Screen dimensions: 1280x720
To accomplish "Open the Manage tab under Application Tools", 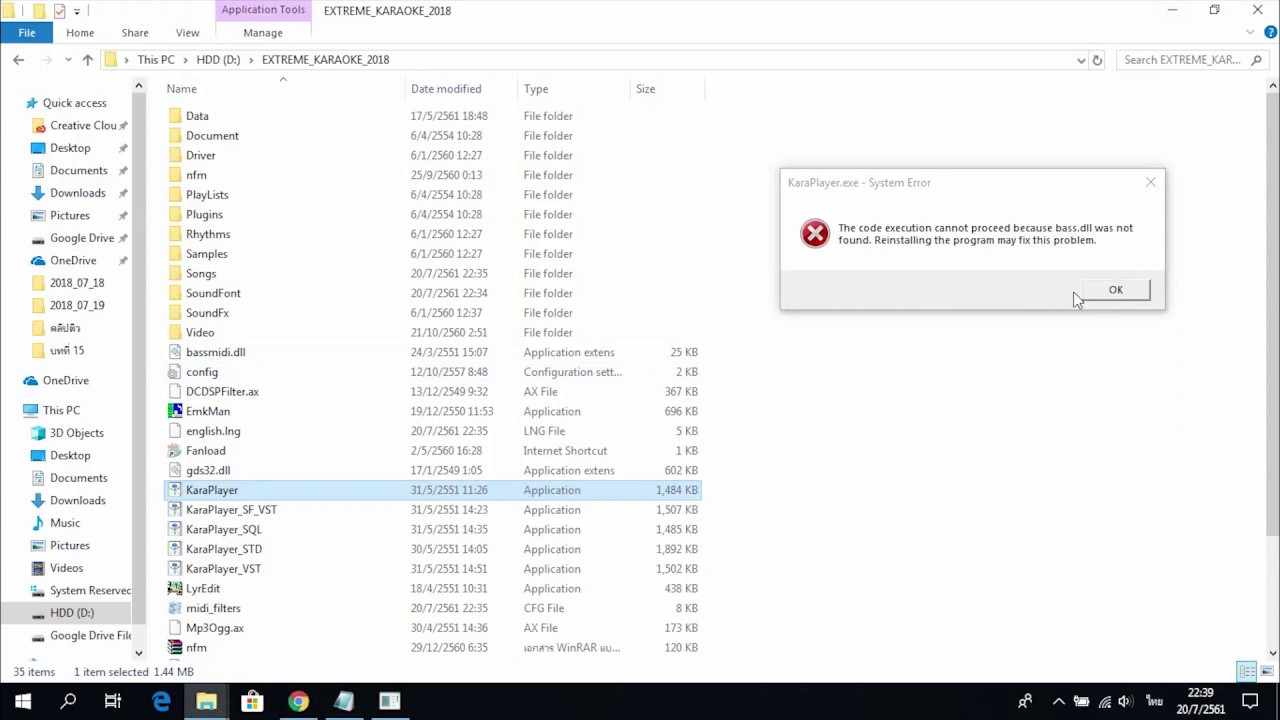I will 263,33.
